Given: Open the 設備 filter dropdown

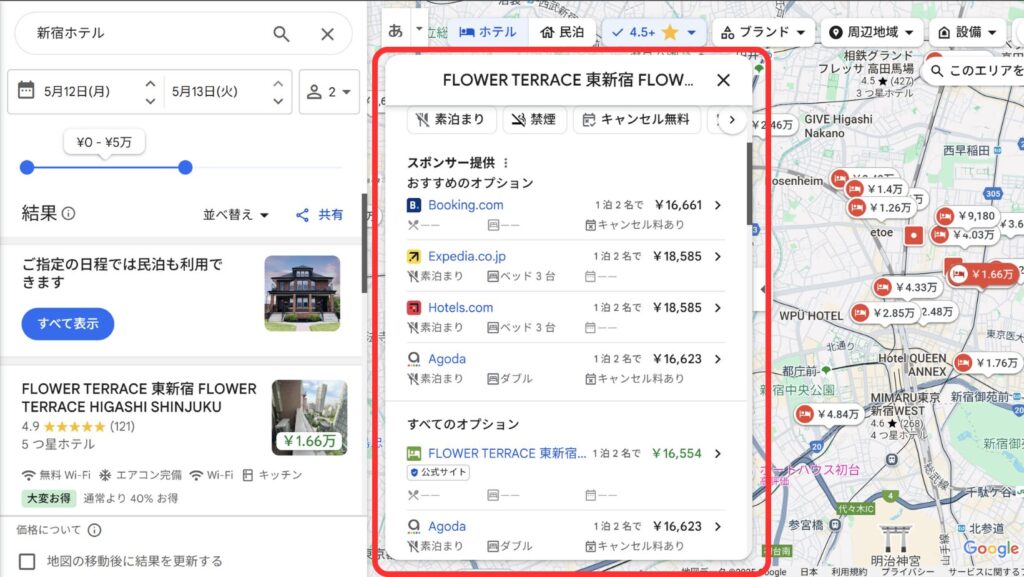Looking at the screenshot, I should pos(967,32).
